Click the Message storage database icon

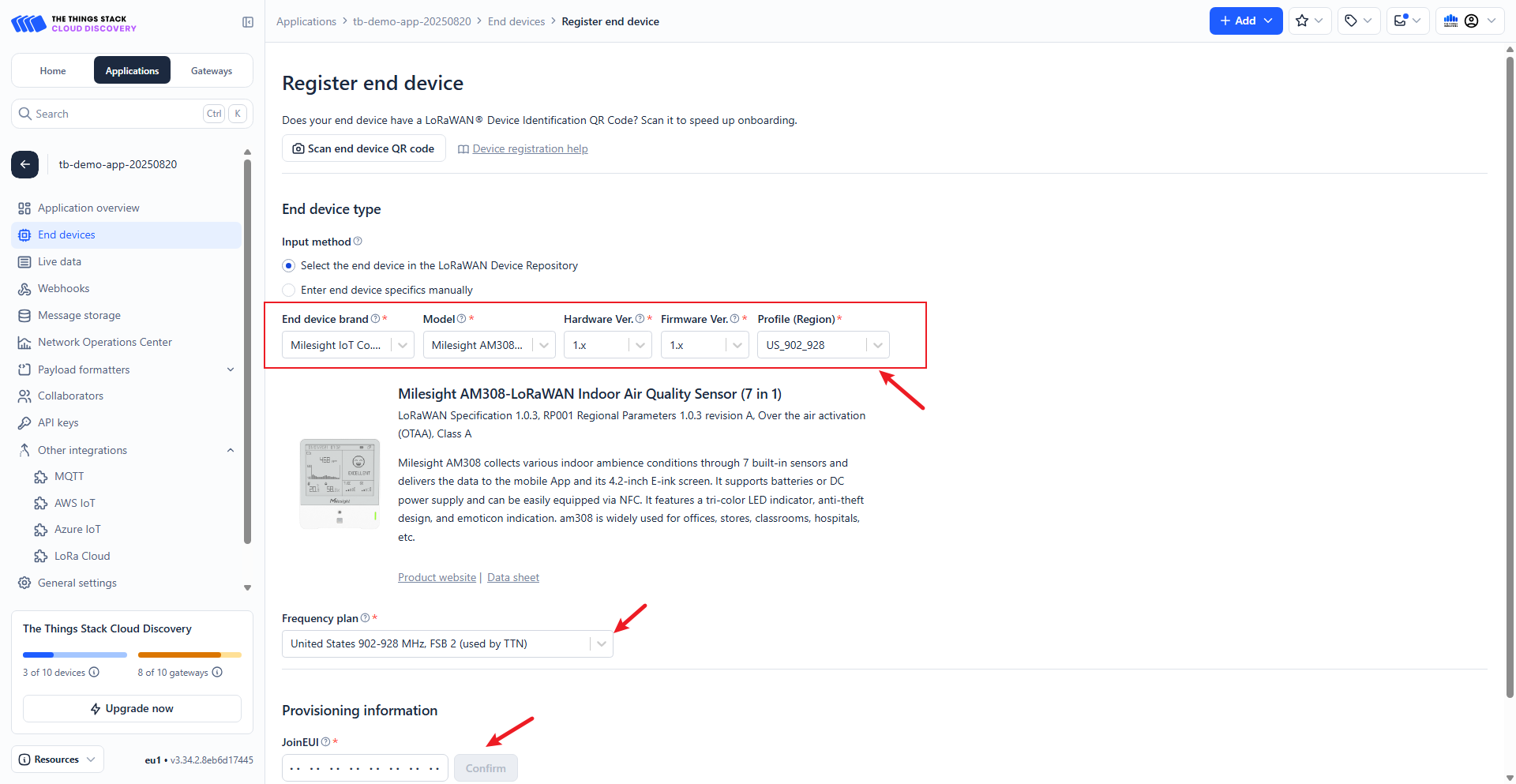pos(24,316)
